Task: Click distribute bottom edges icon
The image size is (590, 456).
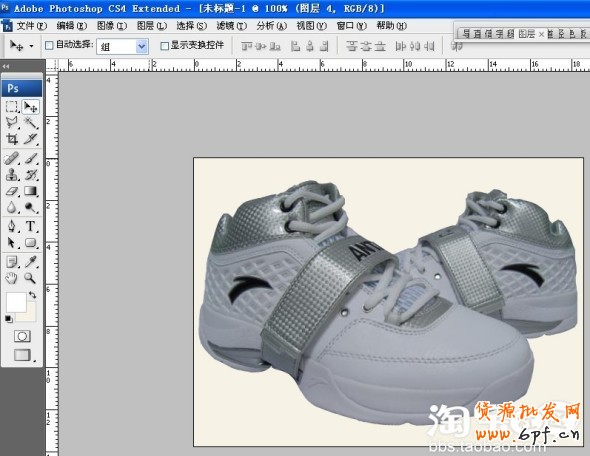Action: click(380, 46)
